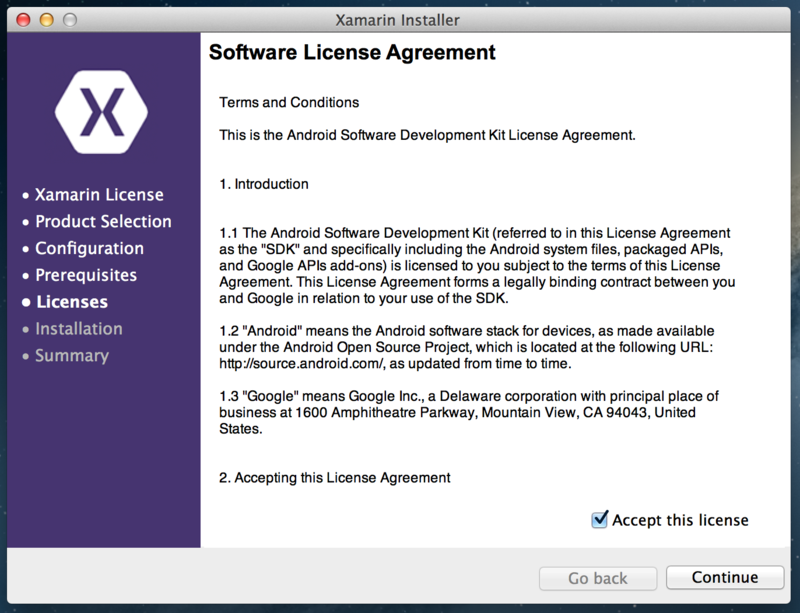Click paragraph 1.3 defining Google Inc.
The height and width of the screenshot is (613, 800).
[469, 412]
